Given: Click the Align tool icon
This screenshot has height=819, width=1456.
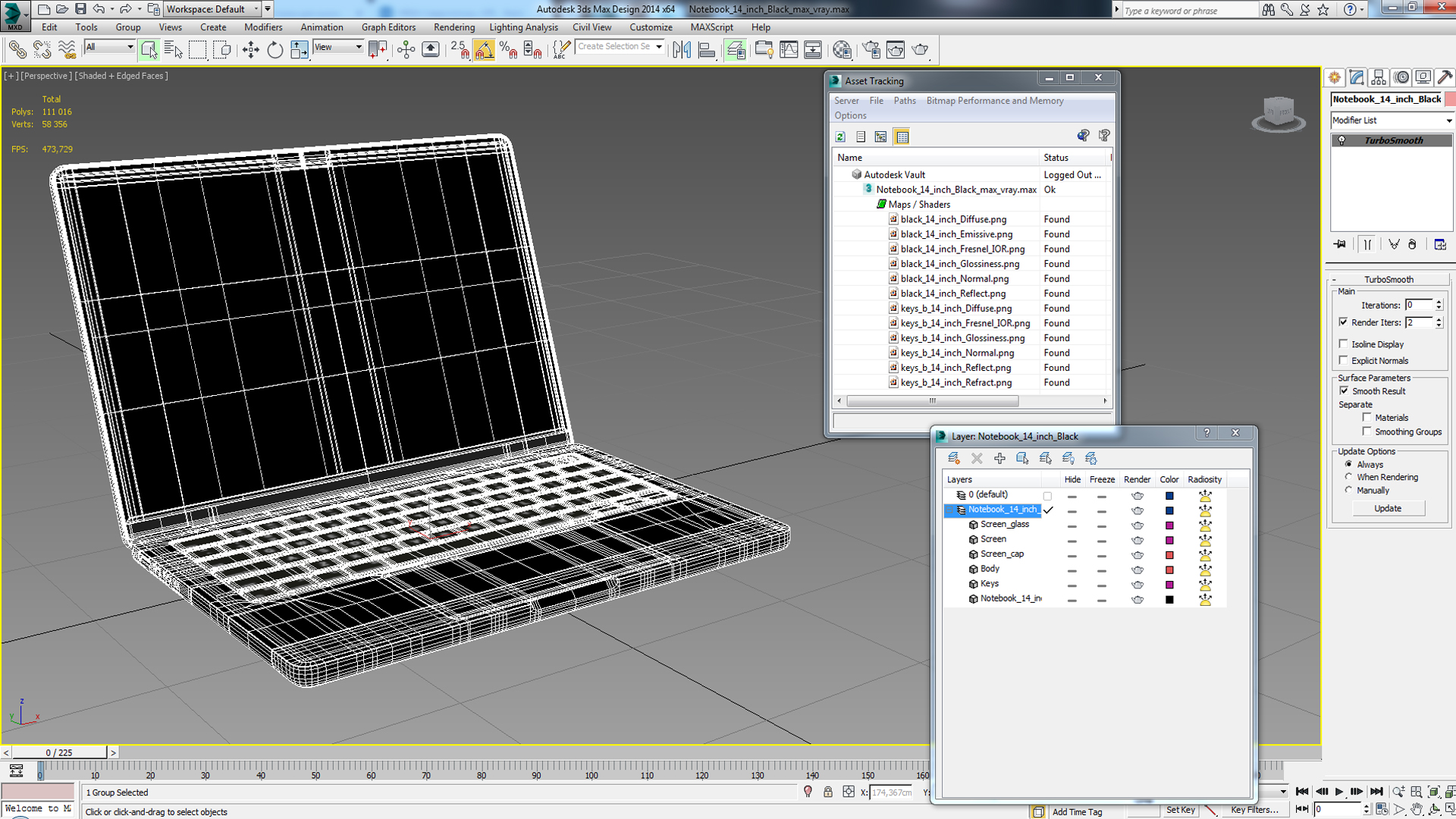Looking at the screenshot, I should [x=707, y=50].
